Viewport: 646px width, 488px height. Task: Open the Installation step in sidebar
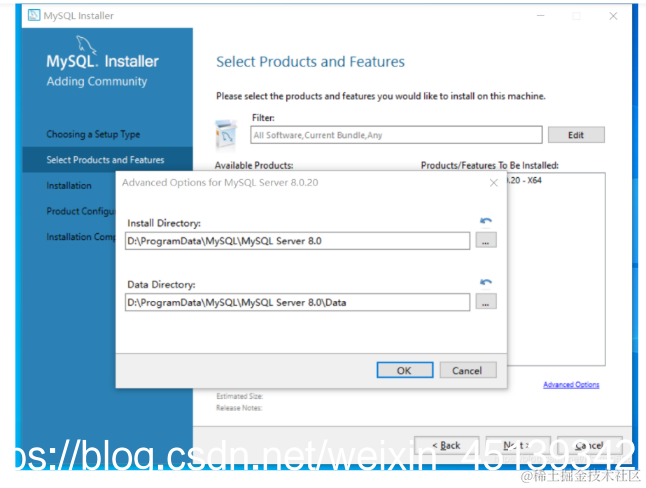tap(69, 185)
